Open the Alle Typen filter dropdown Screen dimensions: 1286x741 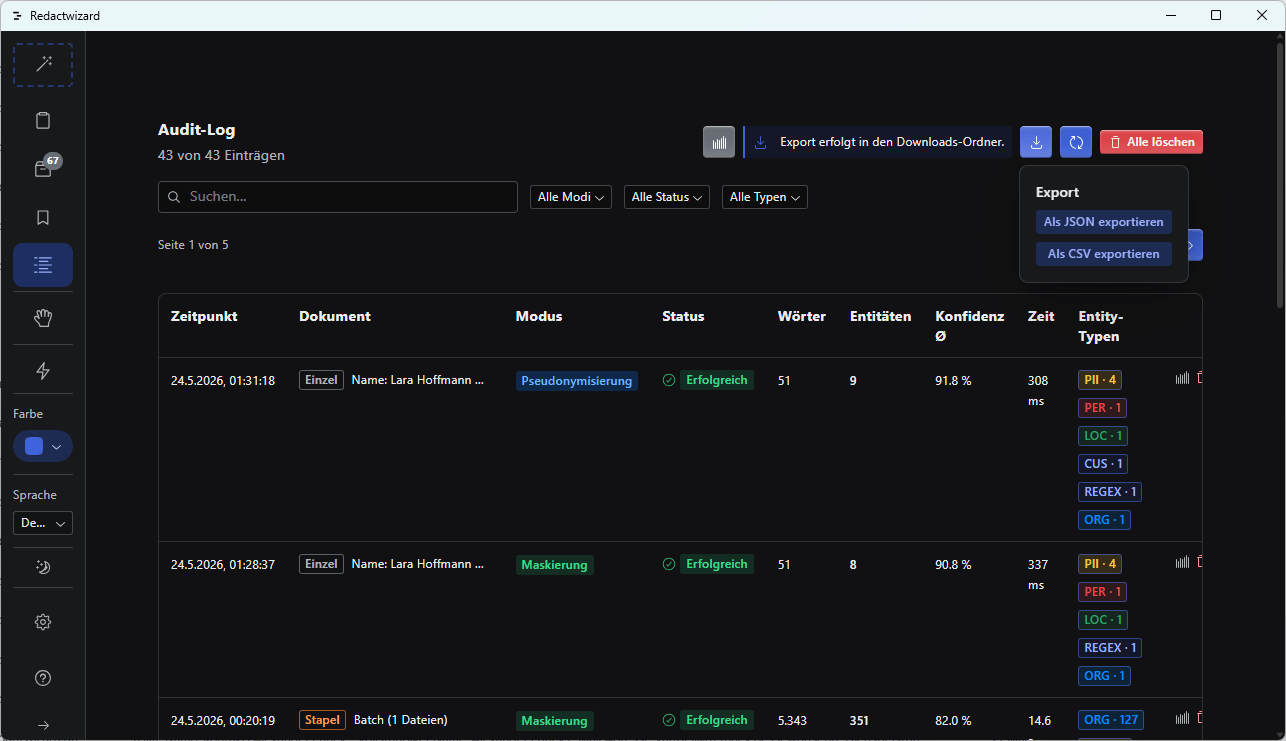coord(765,197)
